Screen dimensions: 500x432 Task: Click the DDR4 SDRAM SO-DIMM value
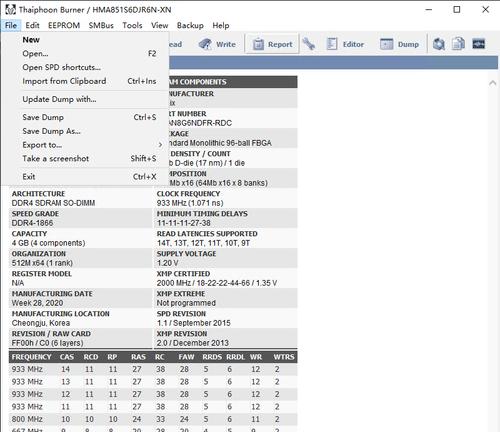coord(53,203)
